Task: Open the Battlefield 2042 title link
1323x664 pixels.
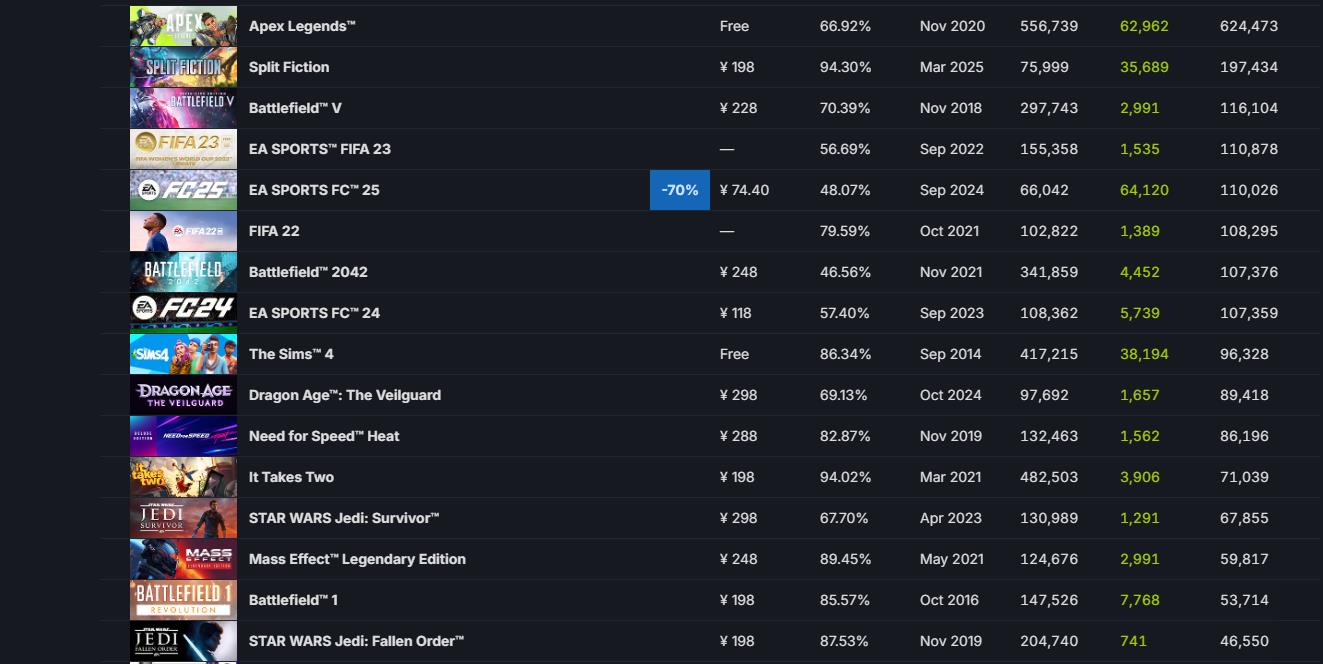Action: point(308,272)
